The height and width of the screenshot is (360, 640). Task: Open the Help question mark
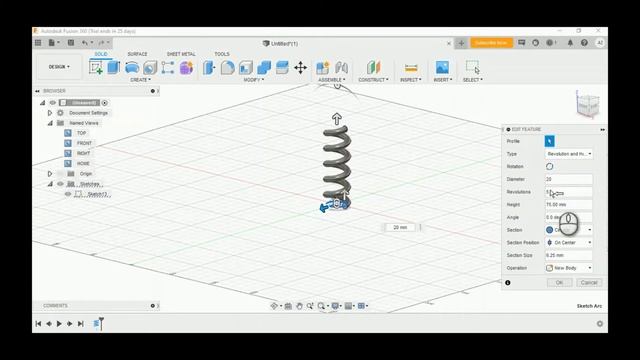pos(584,42)
